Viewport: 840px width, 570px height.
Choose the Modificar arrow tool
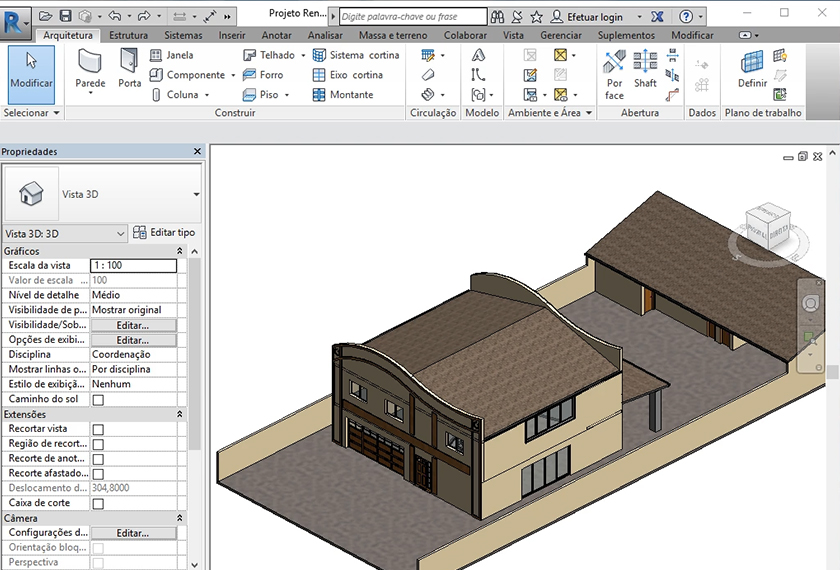coord(31,72)
